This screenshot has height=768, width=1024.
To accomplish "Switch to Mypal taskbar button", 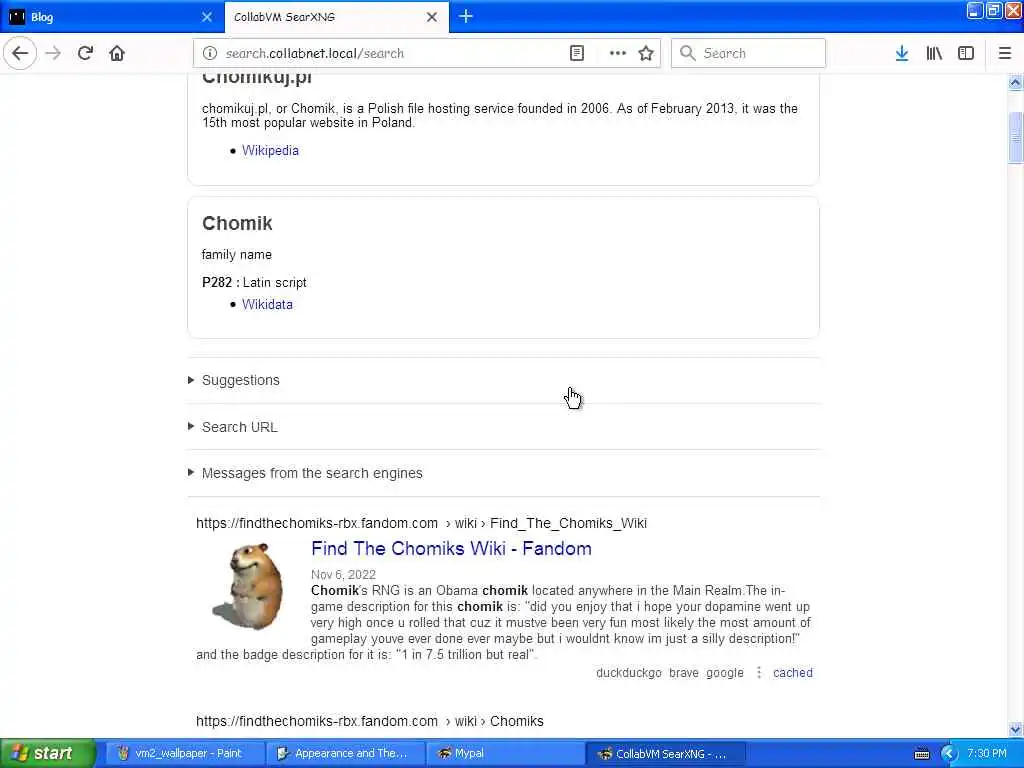I will pos(505,753).
